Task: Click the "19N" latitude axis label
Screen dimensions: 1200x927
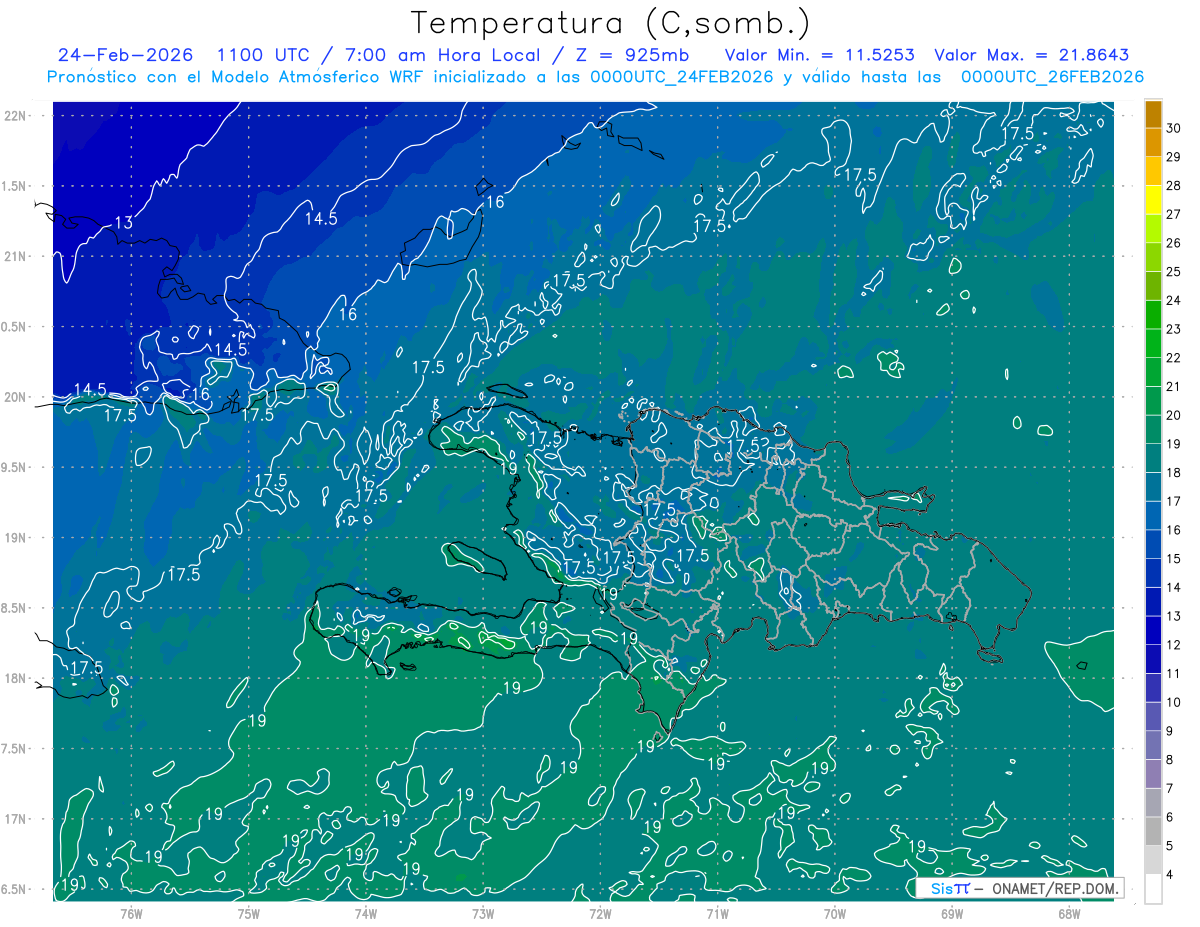Action: (x=15, y=537)
